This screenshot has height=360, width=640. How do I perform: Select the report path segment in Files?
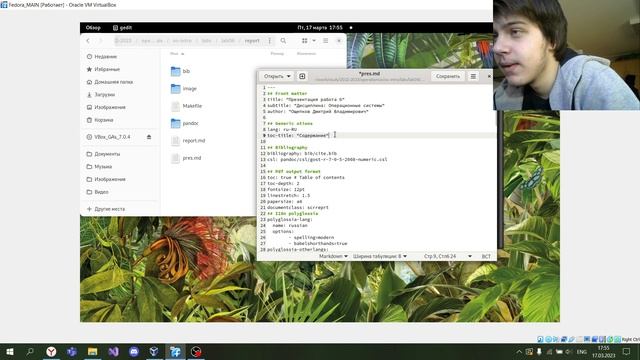click(x=252, y=41)
